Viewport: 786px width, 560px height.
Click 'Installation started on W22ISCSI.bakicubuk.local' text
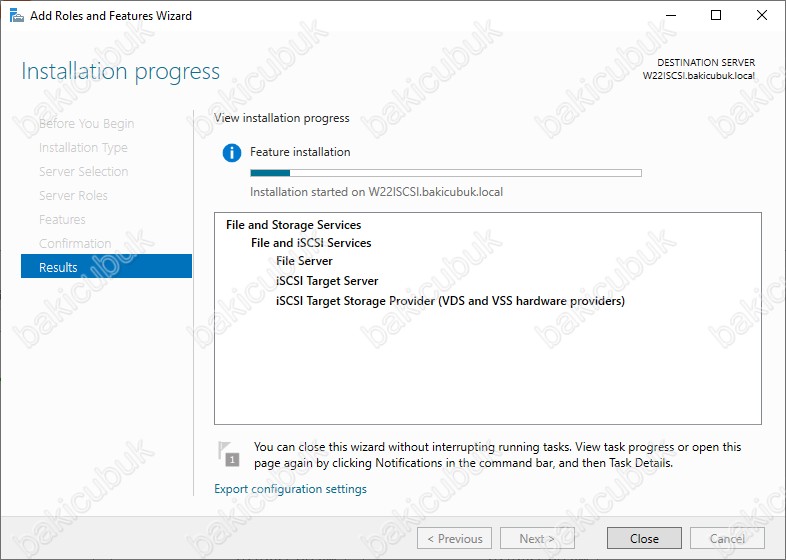[x=376, y=192]
